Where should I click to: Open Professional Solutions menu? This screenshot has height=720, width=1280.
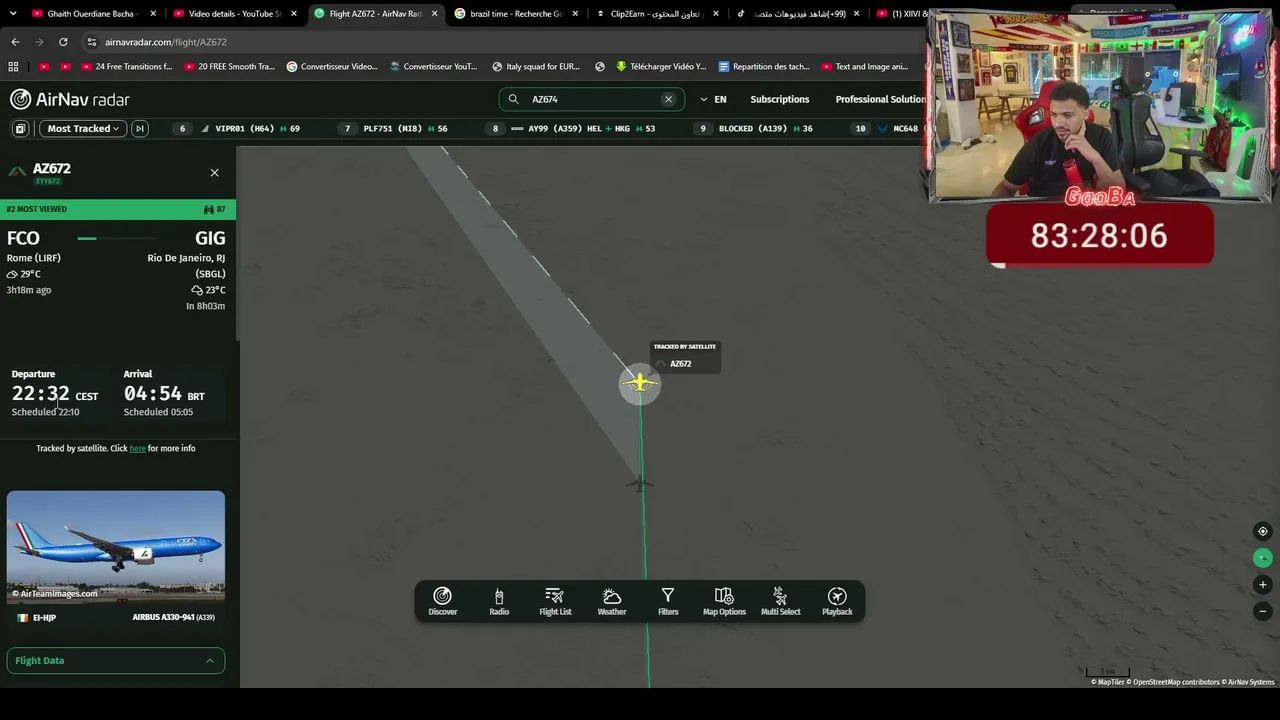(x=880, y=99)
